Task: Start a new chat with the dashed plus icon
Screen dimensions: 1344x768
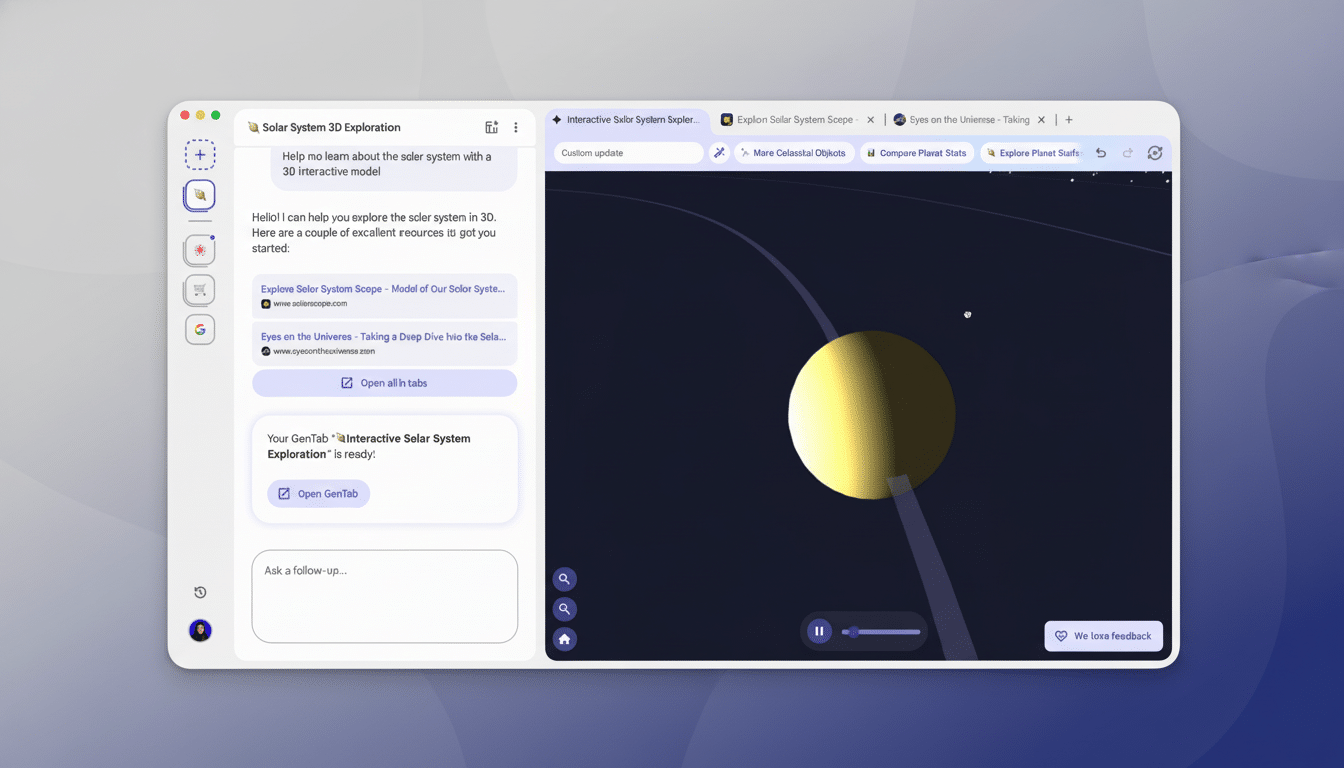Action: (x=200, y=154)
